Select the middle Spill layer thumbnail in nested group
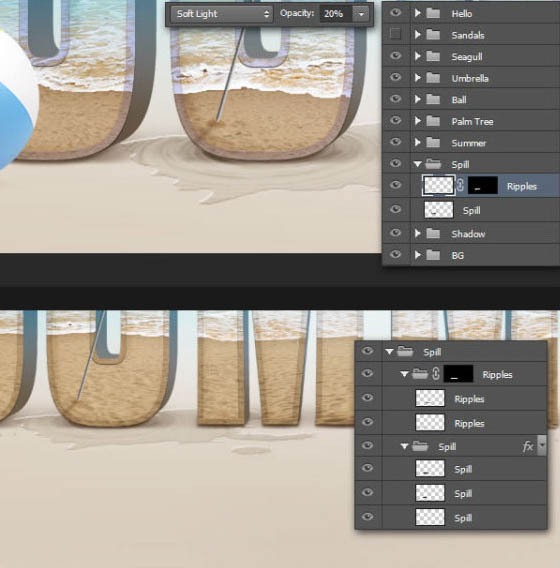Screen dimensions: 560x568 (430, 493)
